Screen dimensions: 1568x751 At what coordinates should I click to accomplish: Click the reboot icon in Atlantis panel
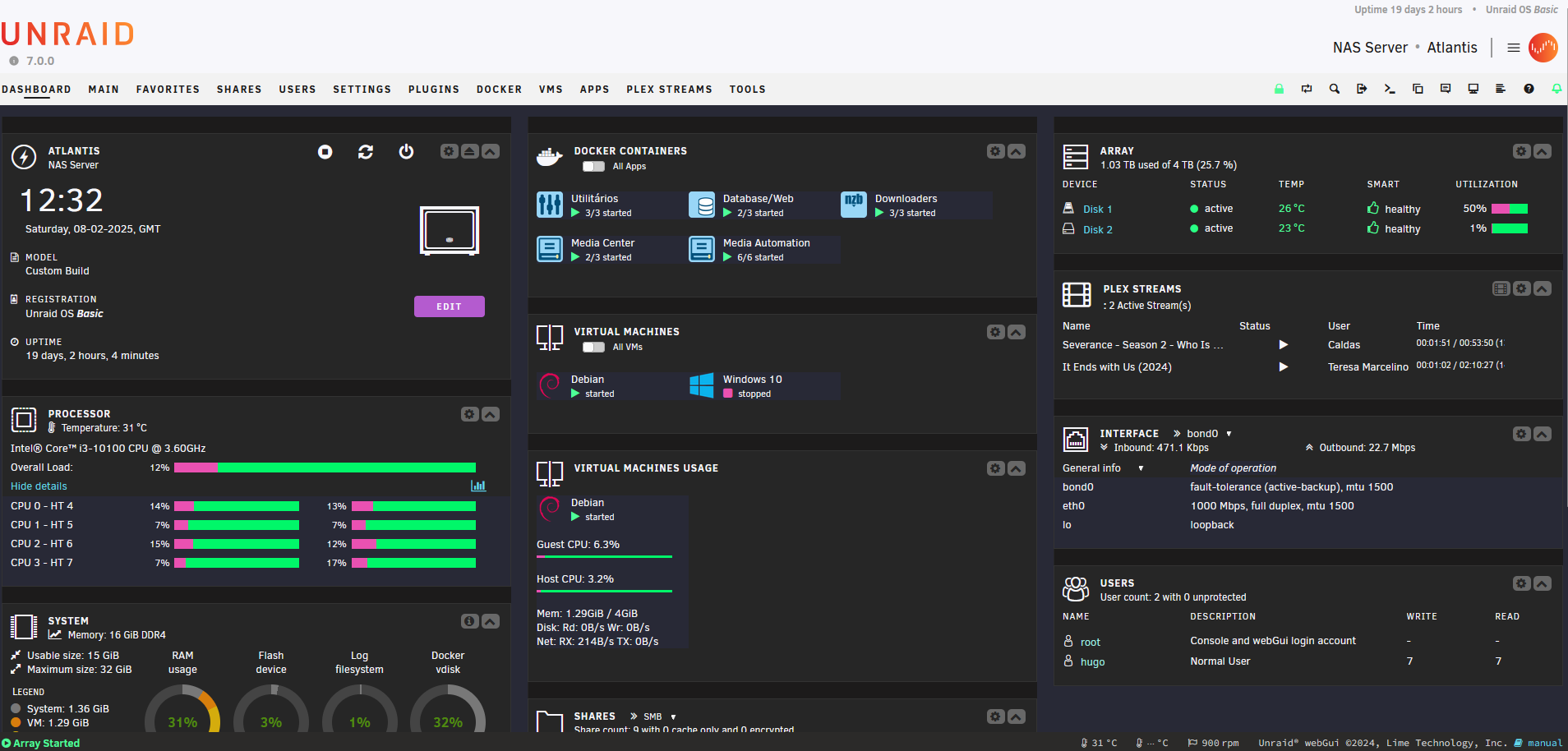click(366, 152)
